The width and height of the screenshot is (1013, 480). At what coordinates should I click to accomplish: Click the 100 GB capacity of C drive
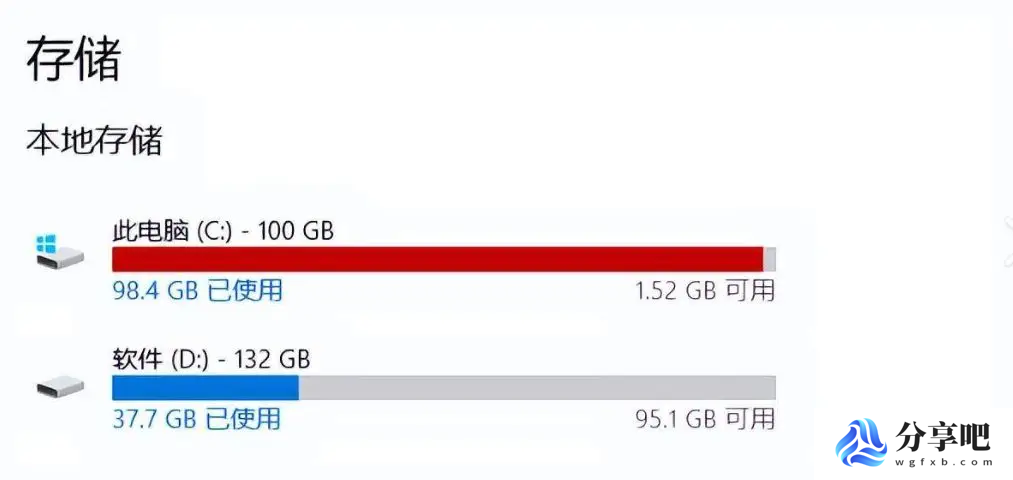coord(296,231)
